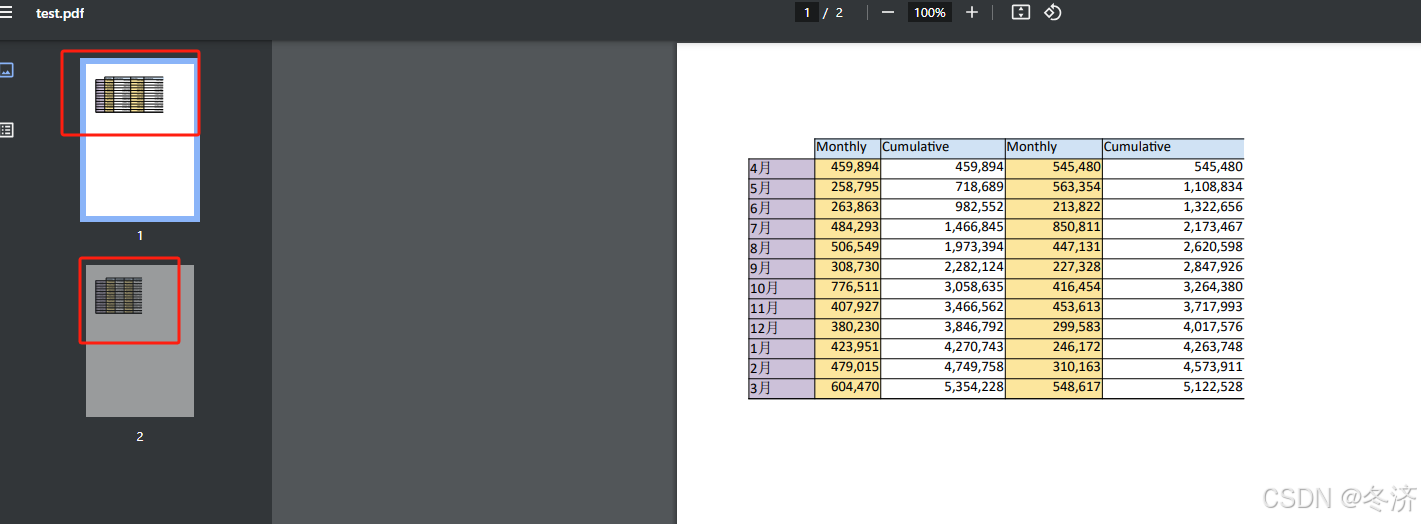
Task: Click the cell value 4,270,743
Action: click(x=974, y=347)
